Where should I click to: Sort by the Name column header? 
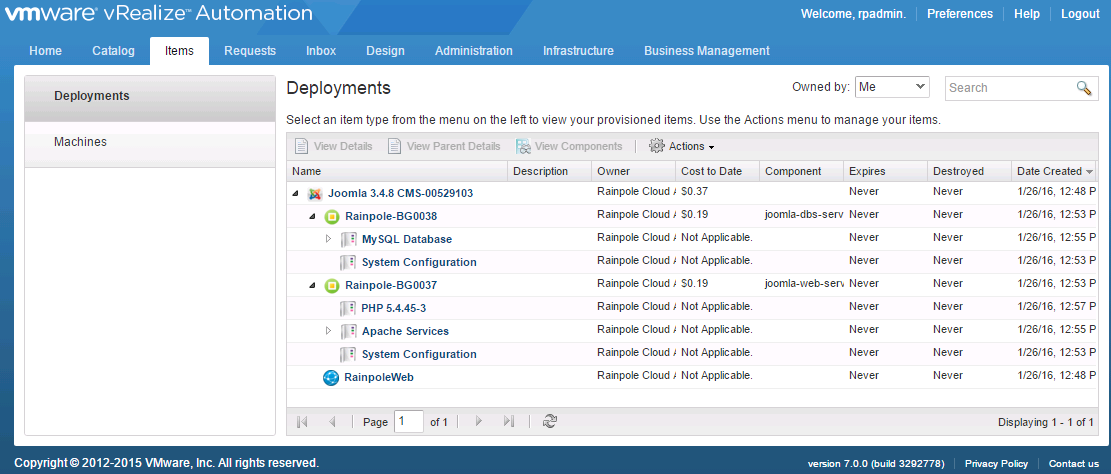point(397,171)
